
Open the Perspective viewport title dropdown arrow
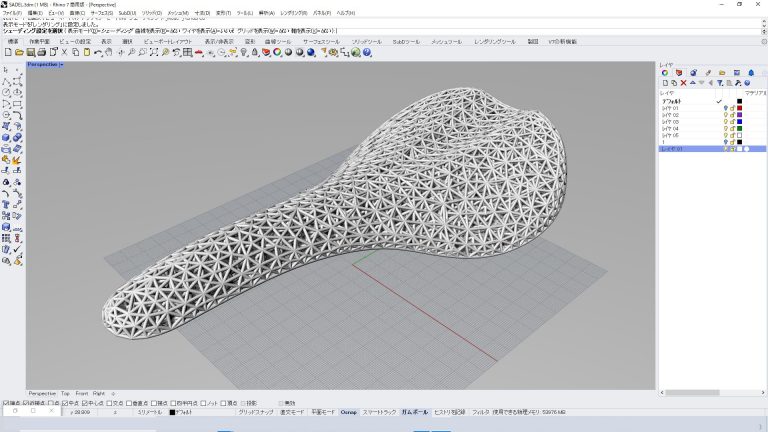click(x=61, y=65)
